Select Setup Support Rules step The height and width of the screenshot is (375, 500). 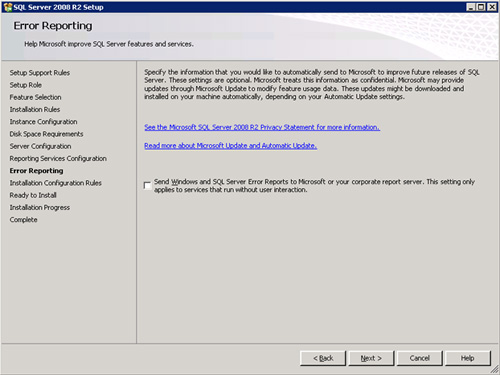pyautogui.click(x=40, y=73)
